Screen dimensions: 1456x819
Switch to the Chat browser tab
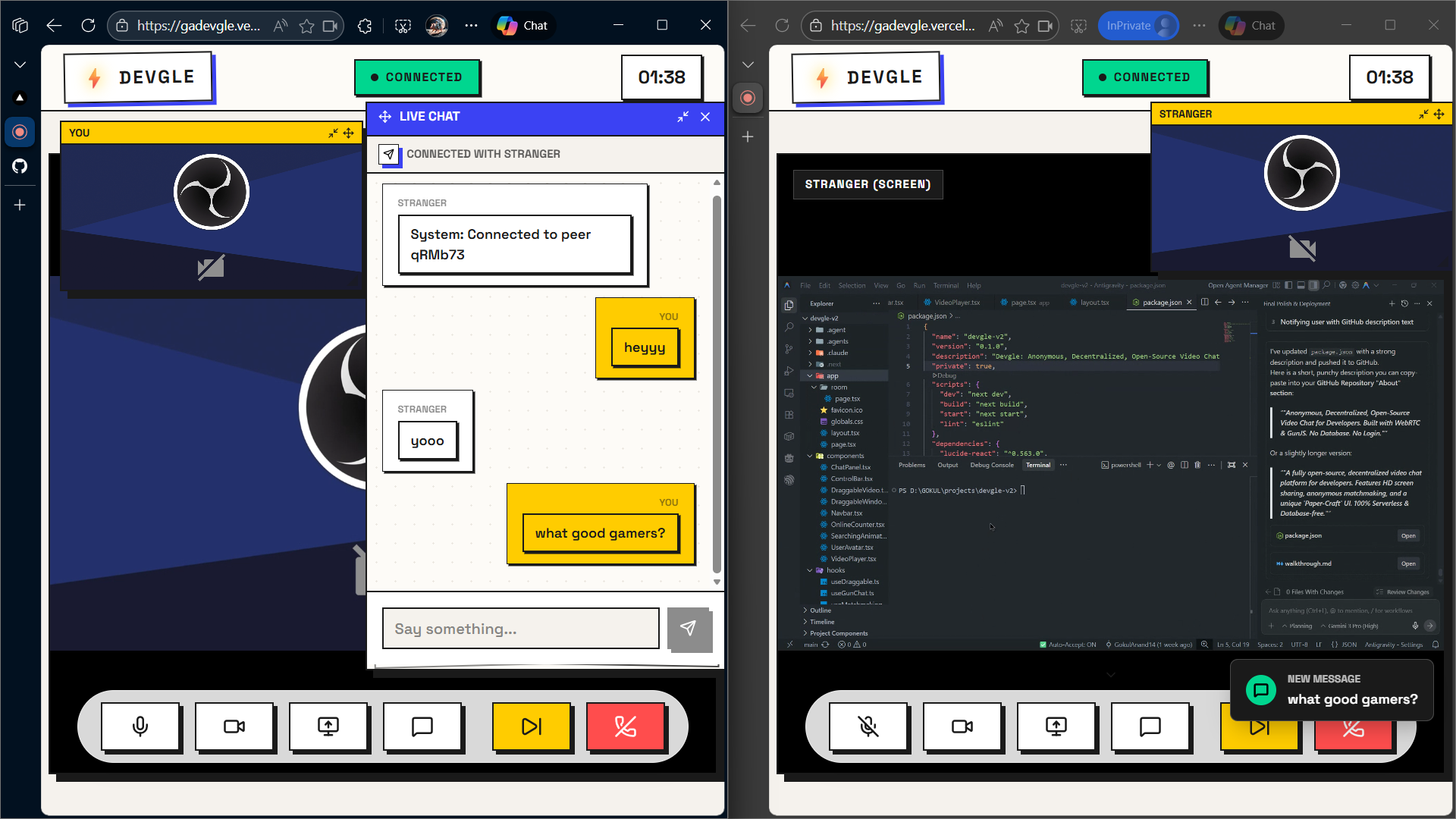(522, 25)
